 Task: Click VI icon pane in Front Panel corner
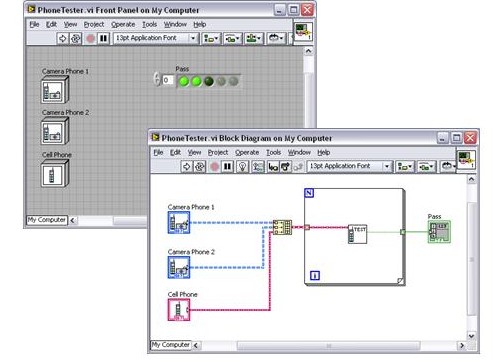click(303, 32)
